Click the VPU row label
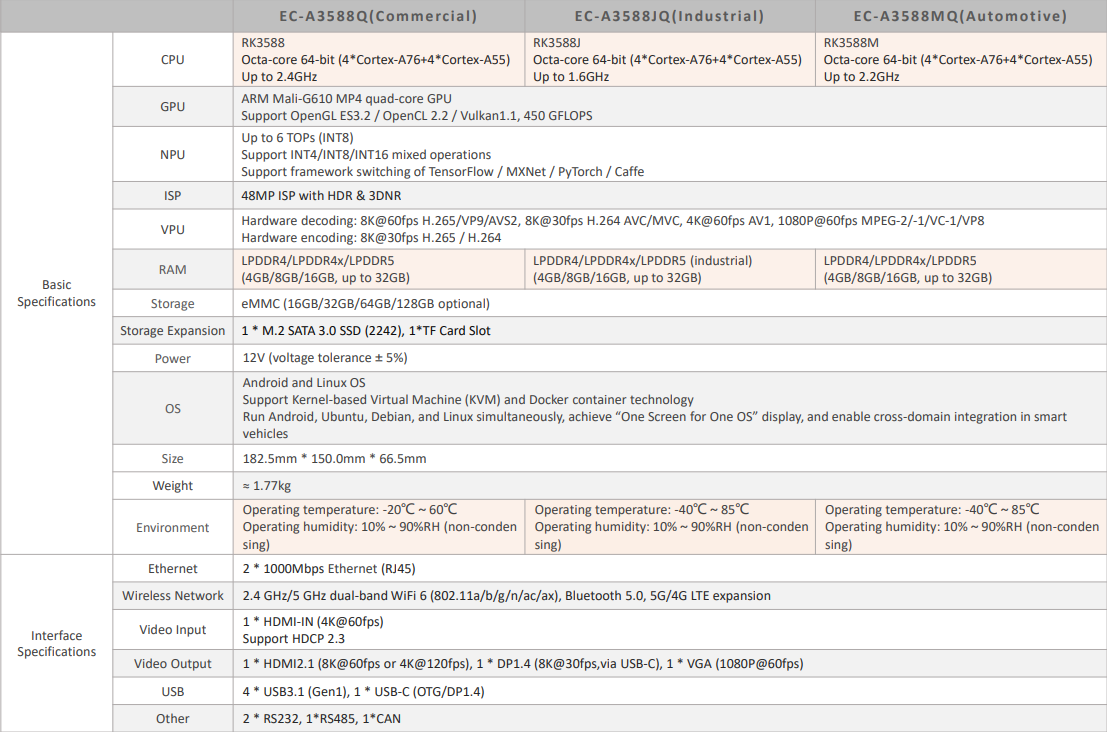The image size is (1107, 732). [172, 229]
